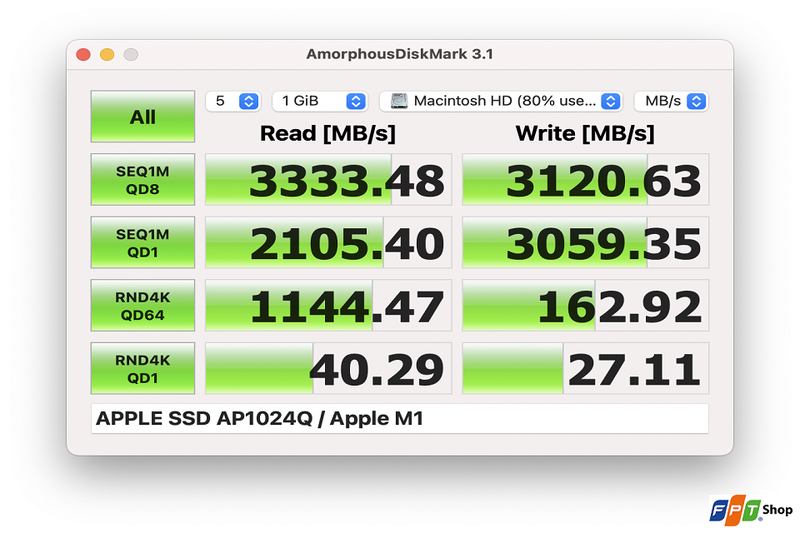
Task: Start the RND4K QD1 test
Action: pyautogui.click(x=143, y=368)
